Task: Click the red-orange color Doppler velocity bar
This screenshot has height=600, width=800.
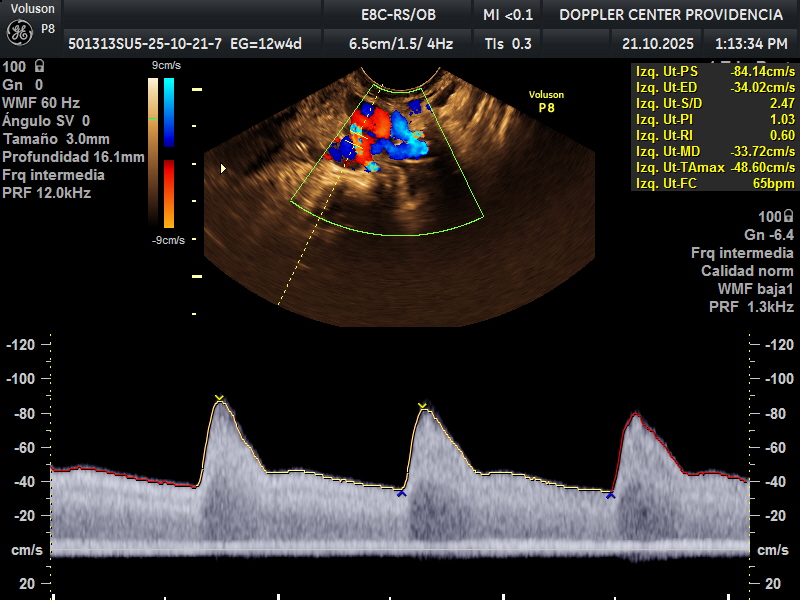Action: (168, 193)
